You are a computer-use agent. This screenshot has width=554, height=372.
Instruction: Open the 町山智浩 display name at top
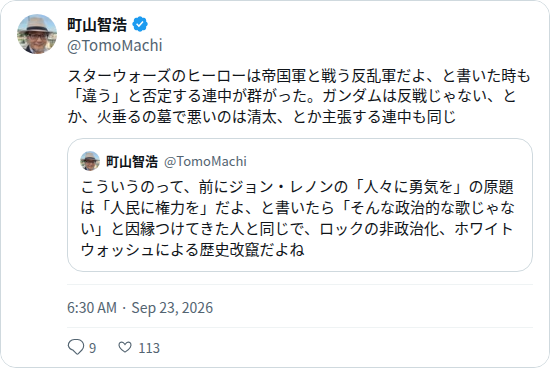click(x=97, y=25)
